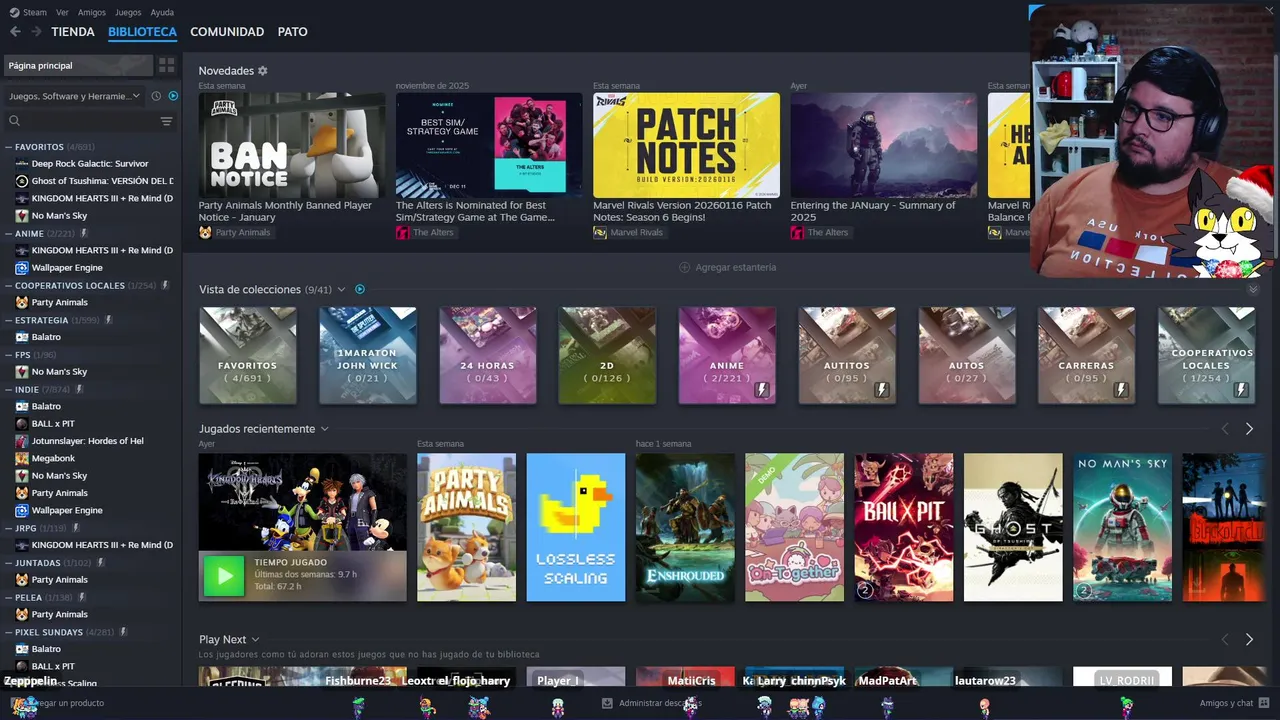The image size is (1280, 720).
Task: Select BALL x PIT cover in recently played
Action: click(x=904, y=527)
